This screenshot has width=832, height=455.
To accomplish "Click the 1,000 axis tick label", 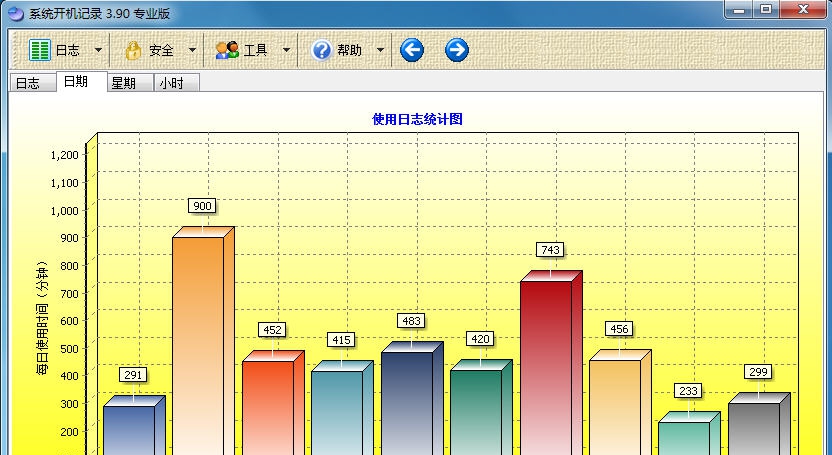I will tap(65, 211).
